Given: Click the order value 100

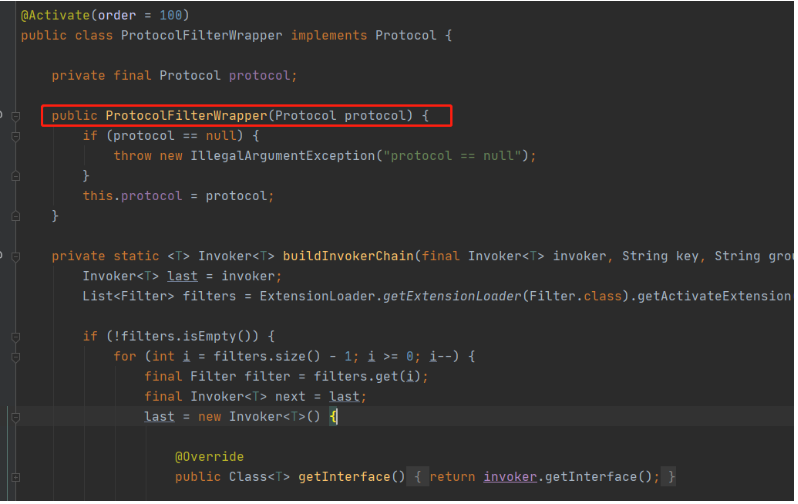Looking at the screenshot, I should coord(170,15).
